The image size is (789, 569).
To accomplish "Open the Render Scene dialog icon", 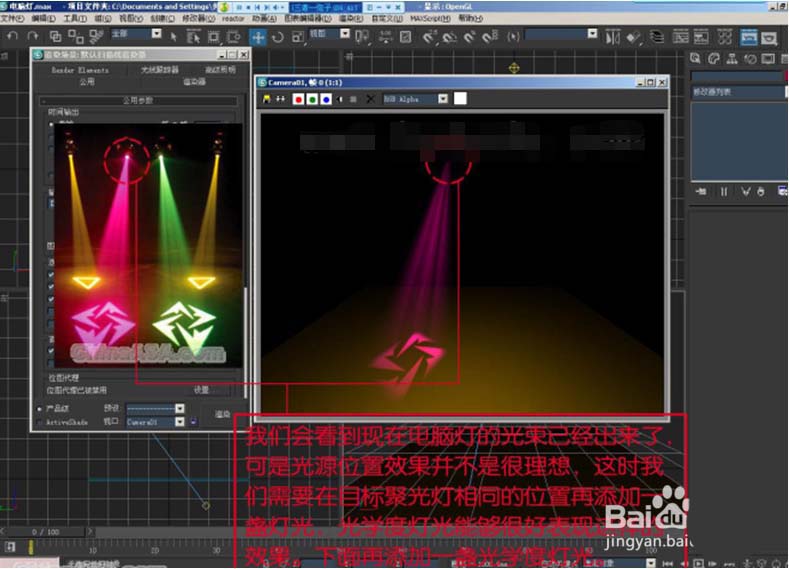I will [749, 37].
